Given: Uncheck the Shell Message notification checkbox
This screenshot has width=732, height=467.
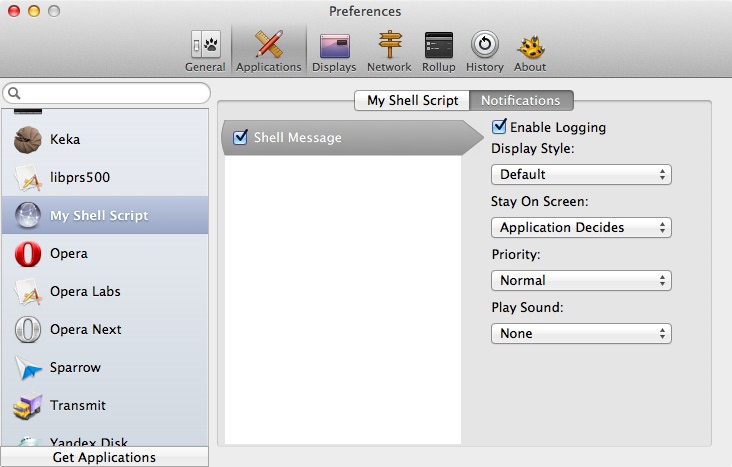Looking at the screenshot, I should pos(240,137).
